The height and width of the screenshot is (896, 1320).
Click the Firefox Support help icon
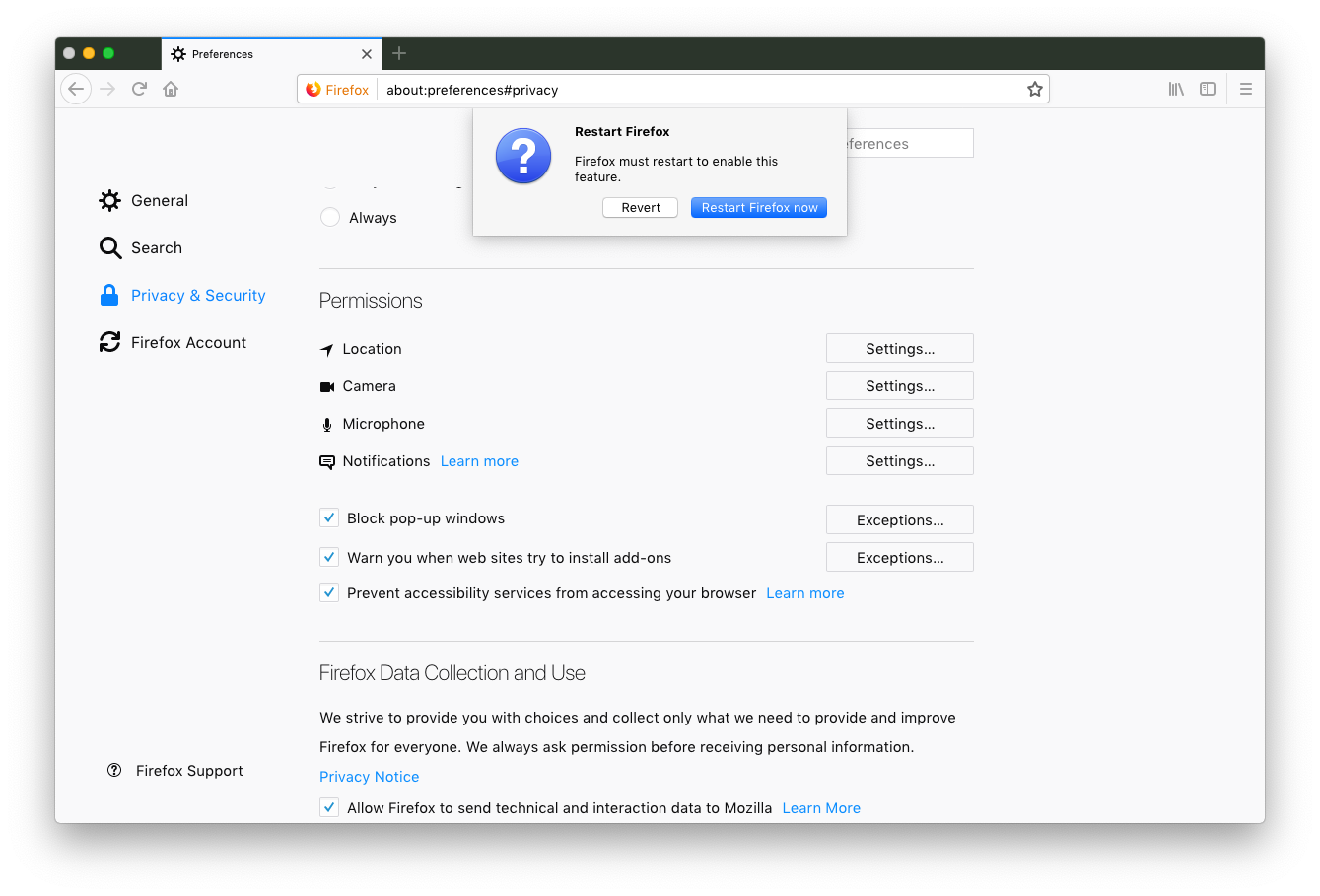point(114,770)
